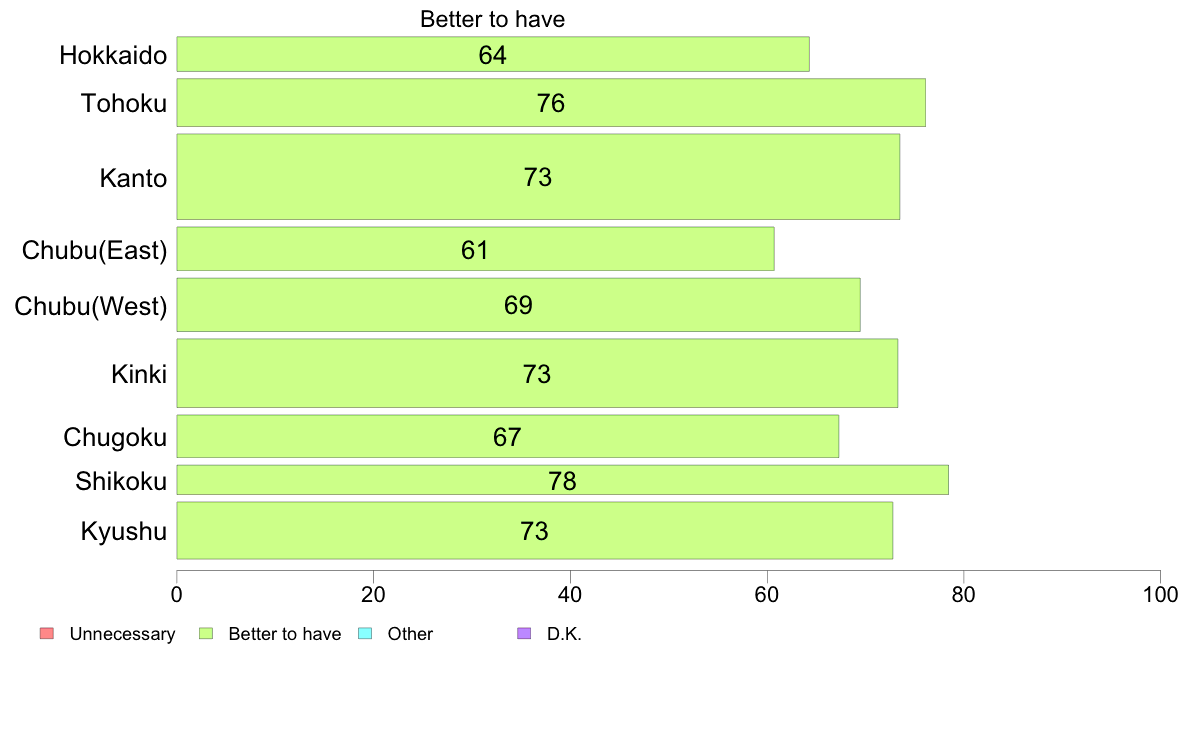Click the Kyushu bar labeled 73
The image size is (1188, 736).
point(535,530)
